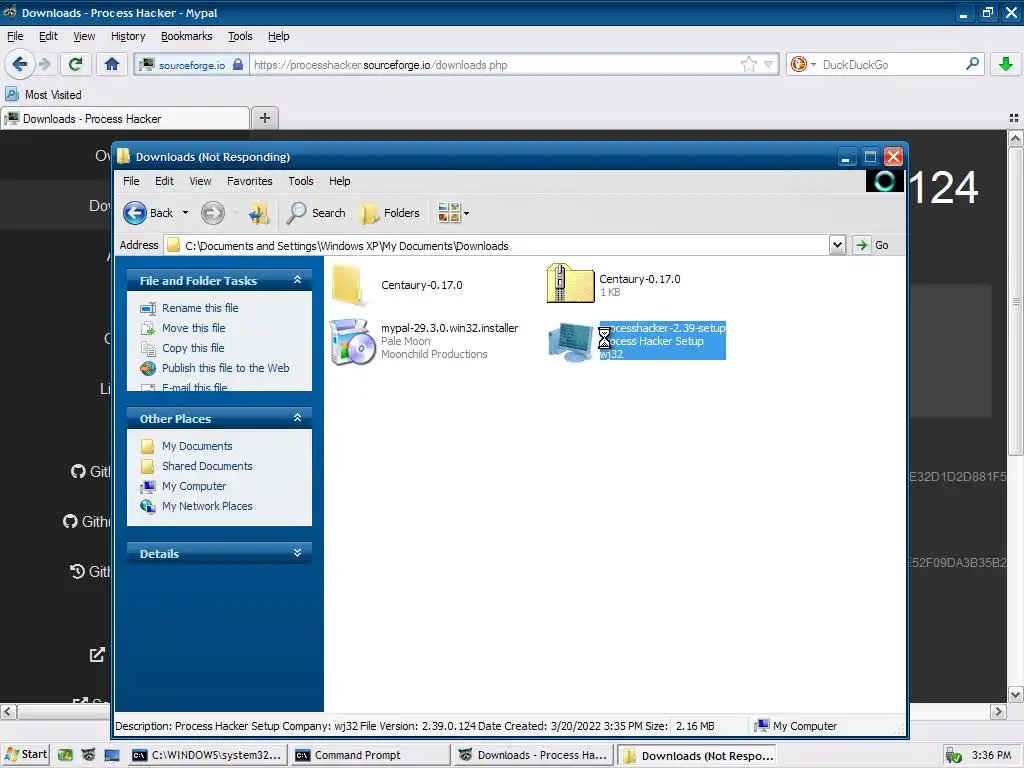
Task: Open Explorer Edit menu
Action: (x=164, y=181)
